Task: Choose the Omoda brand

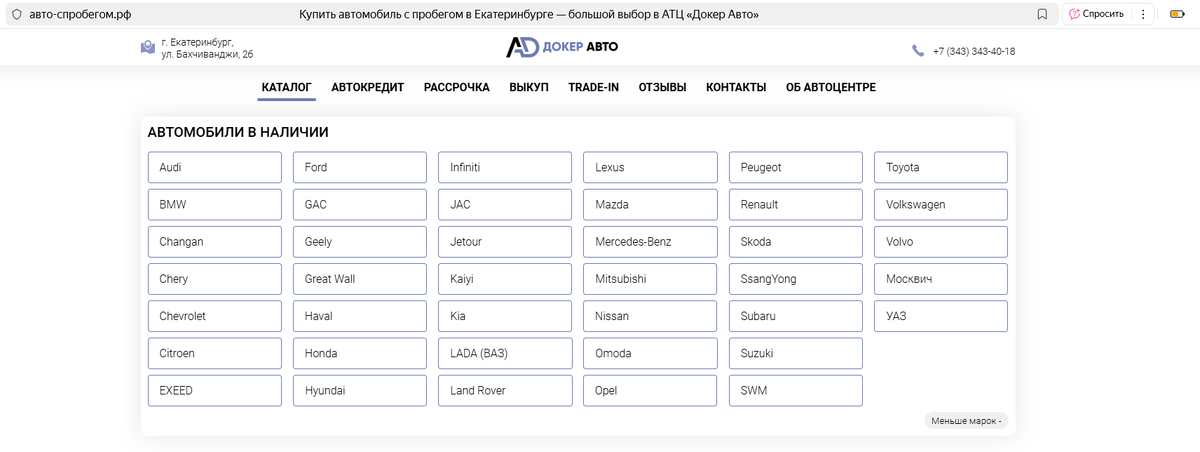Action: point(651,353)
